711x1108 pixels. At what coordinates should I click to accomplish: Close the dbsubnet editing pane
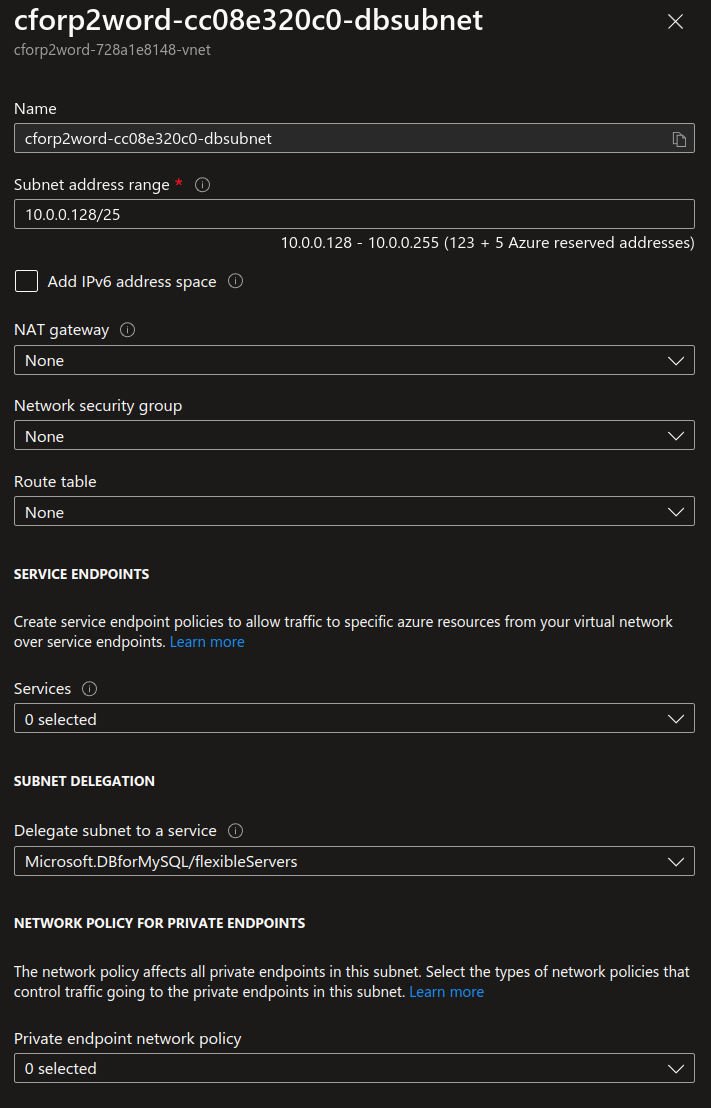tap(675, 21)
